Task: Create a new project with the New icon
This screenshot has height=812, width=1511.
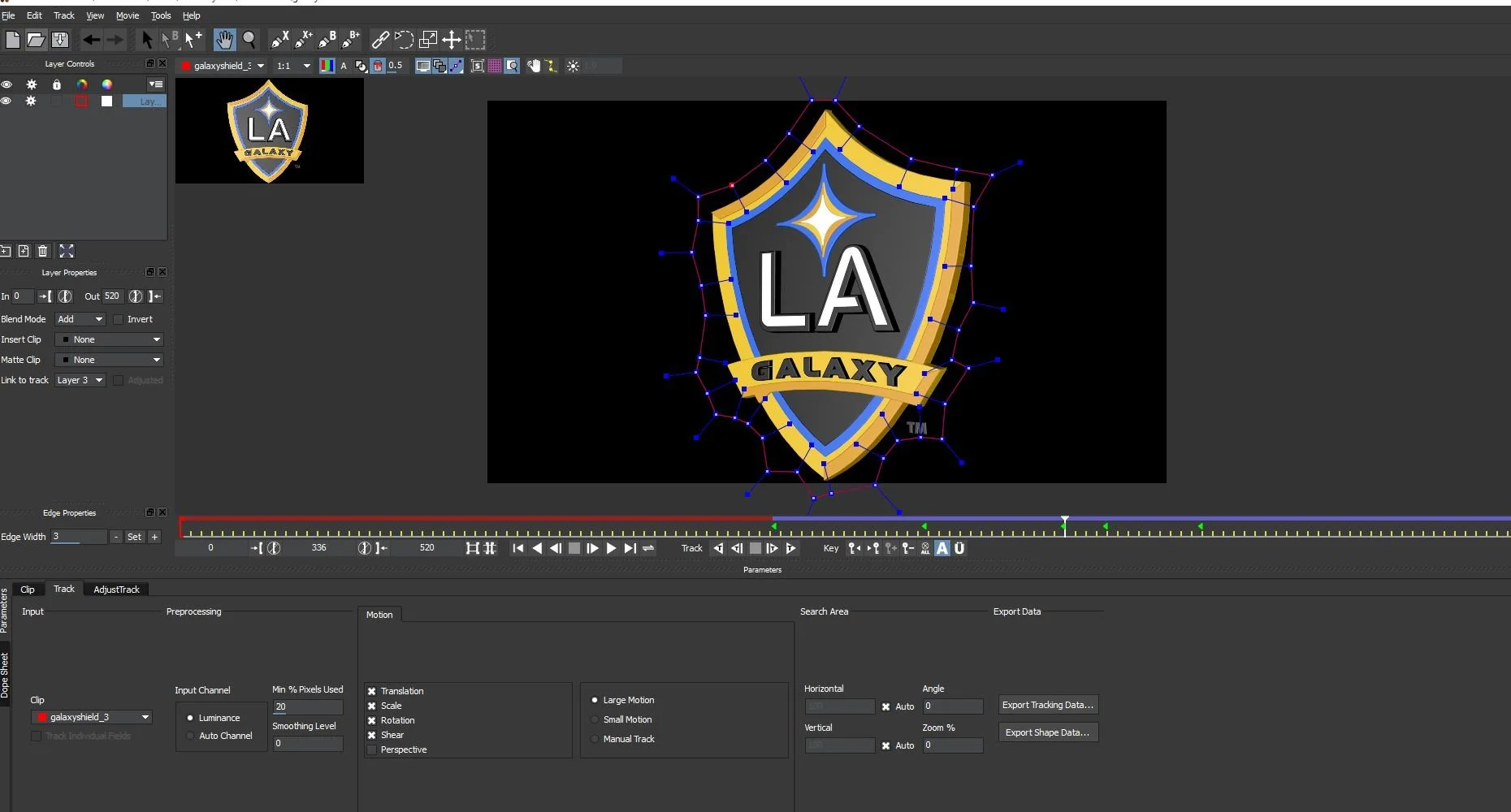Action: click(13, 39)
